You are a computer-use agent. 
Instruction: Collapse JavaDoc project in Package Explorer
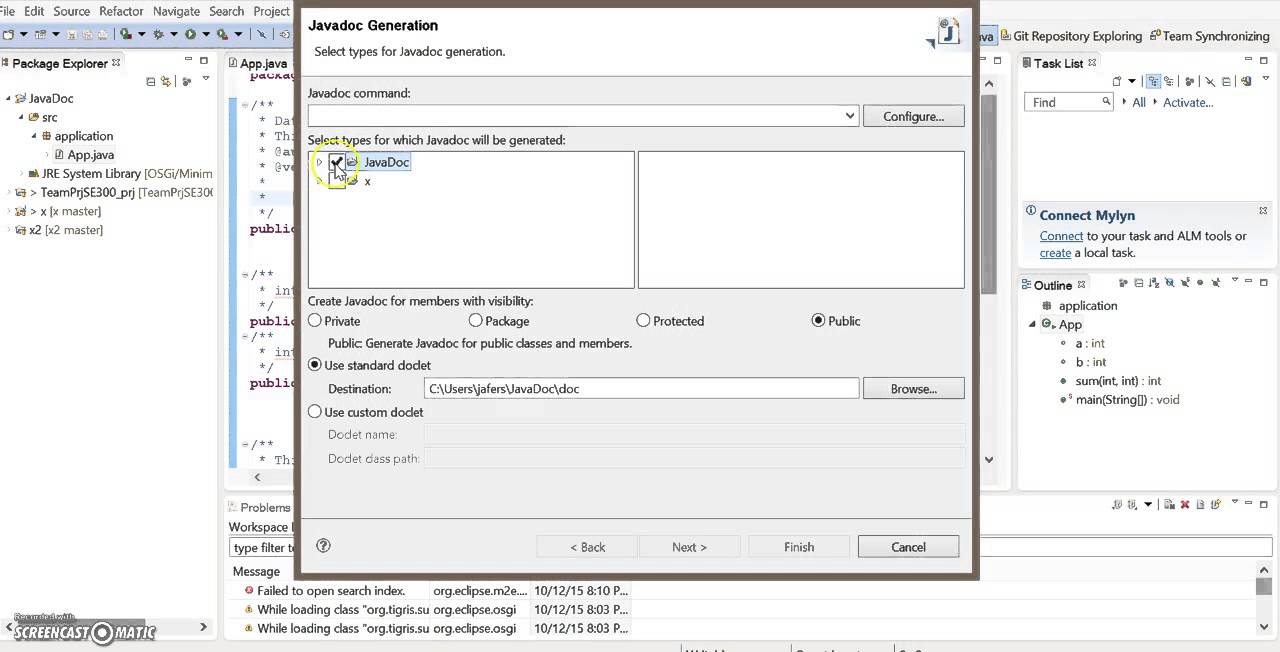pyautogui.click(x=9, y=98)
